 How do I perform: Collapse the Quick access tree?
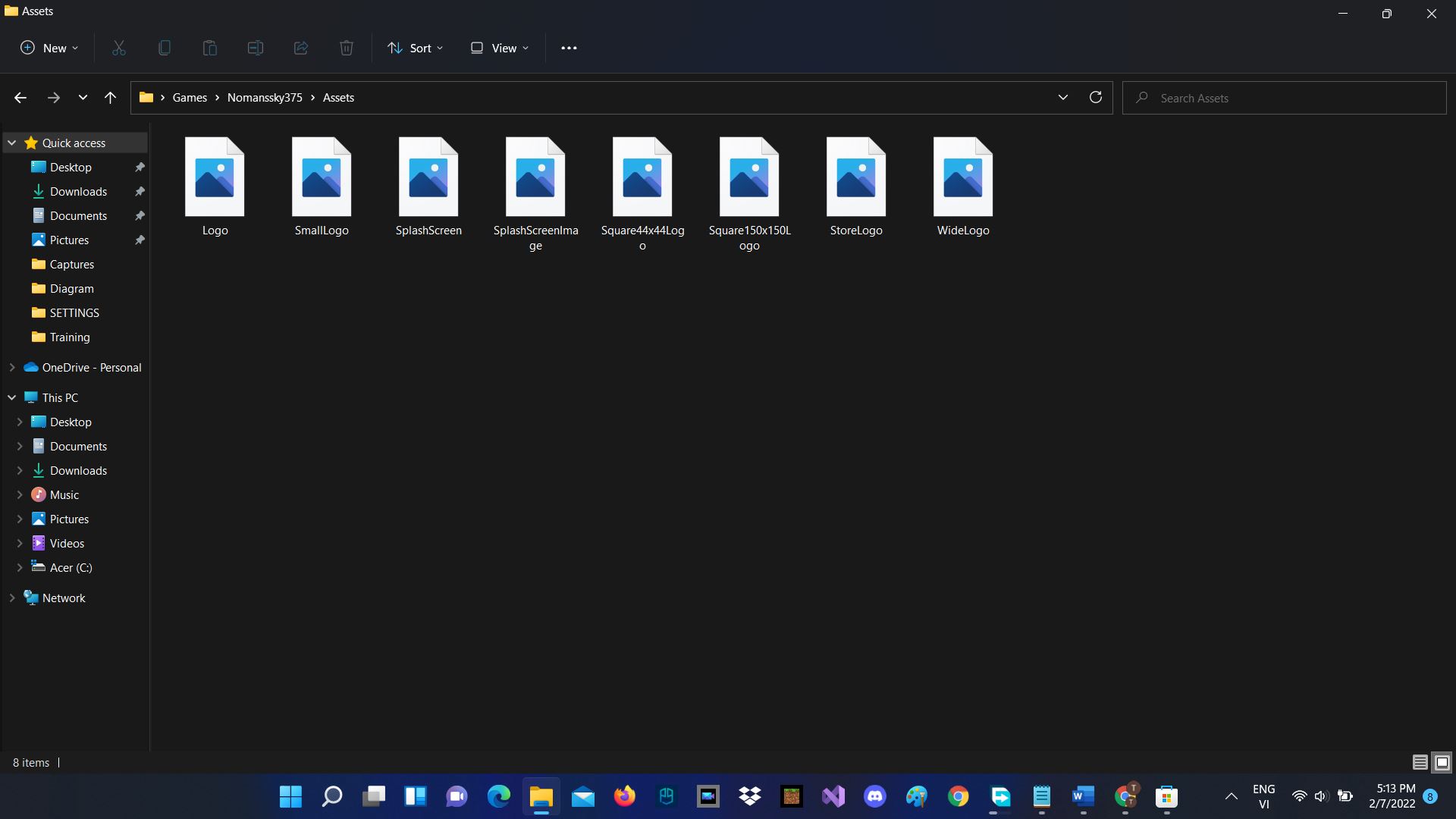(12, 143)
